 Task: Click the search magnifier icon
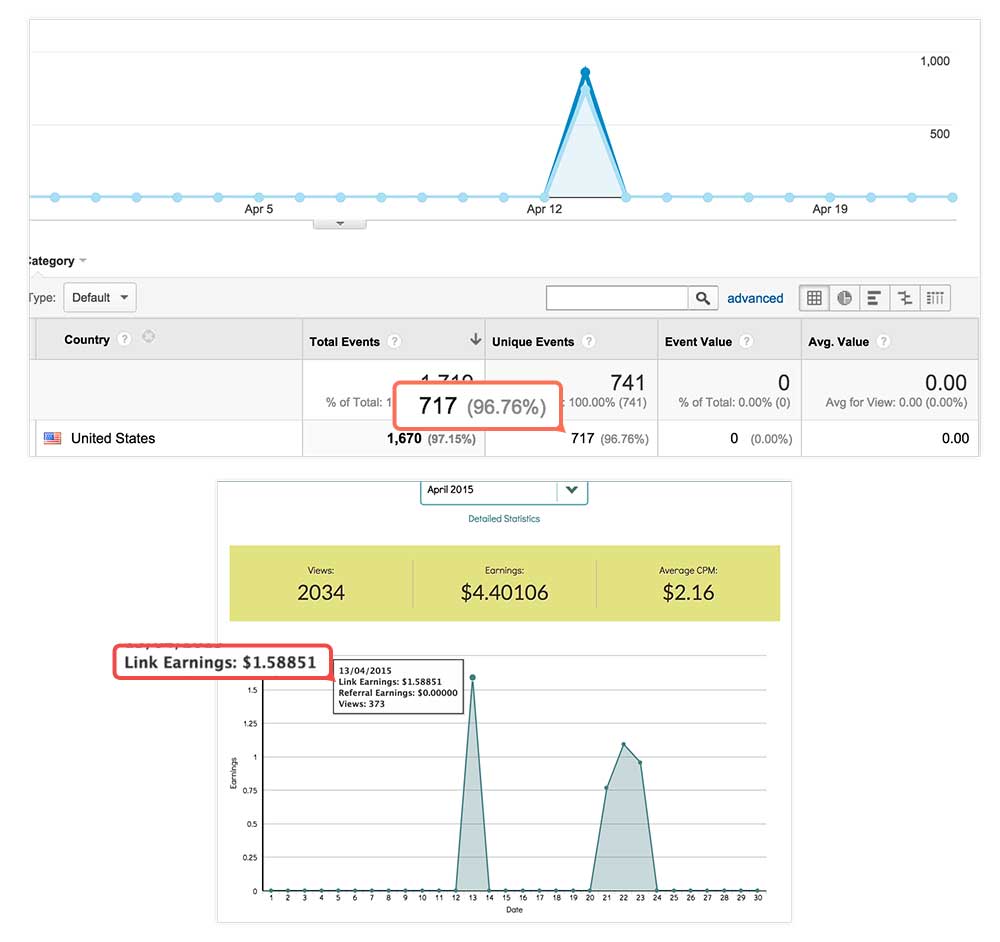pyautogui.click(x=703, y=297)
